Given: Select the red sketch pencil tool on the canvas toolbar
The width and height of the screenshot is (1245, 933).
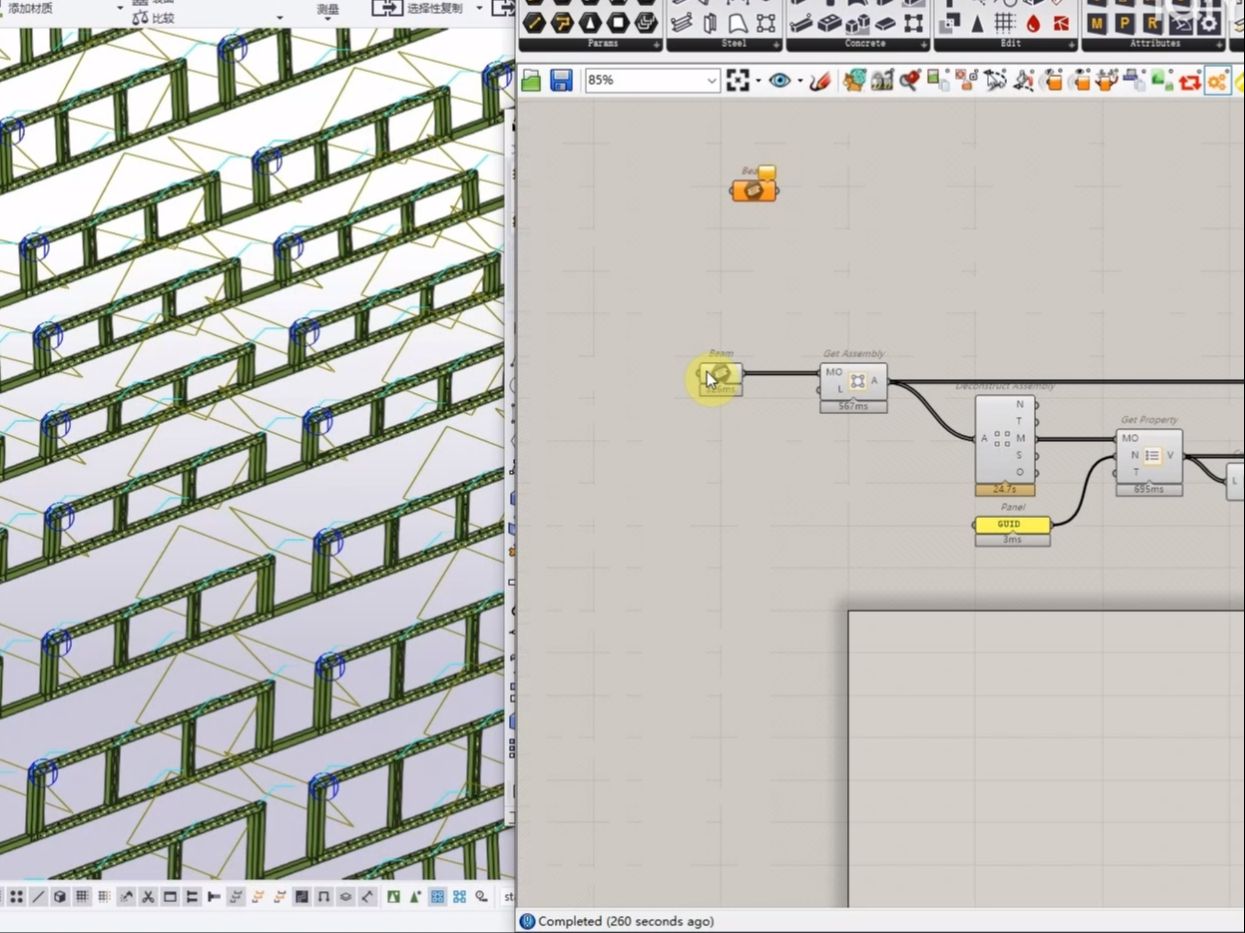Looking at the screenshot, I should point(820,81).
